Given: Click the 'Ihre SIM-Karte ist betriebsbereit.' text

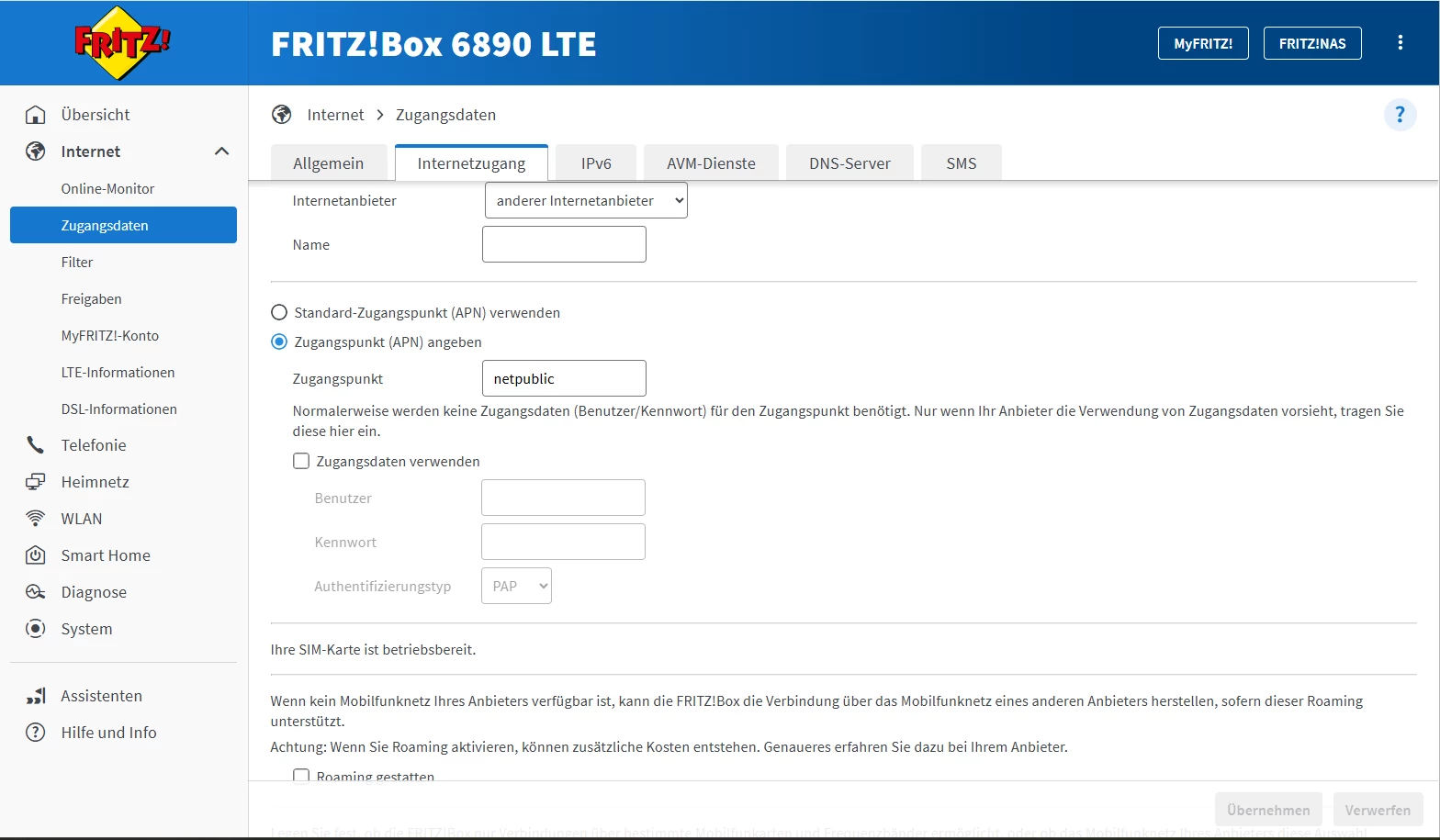Looking at the screenshot, I should [373, 649].
